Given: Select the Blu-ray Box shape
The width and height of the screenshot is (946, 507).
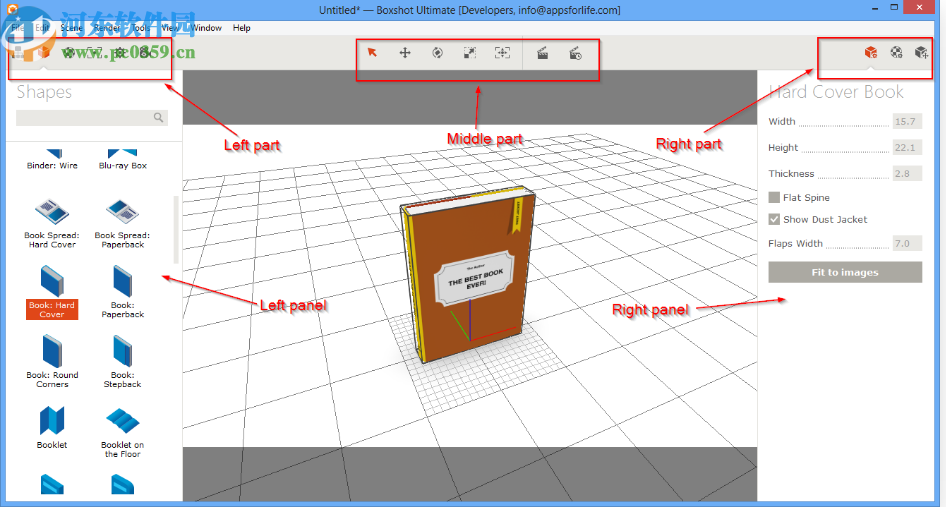Looking at the screenshot, I should [x=122, y=159].
